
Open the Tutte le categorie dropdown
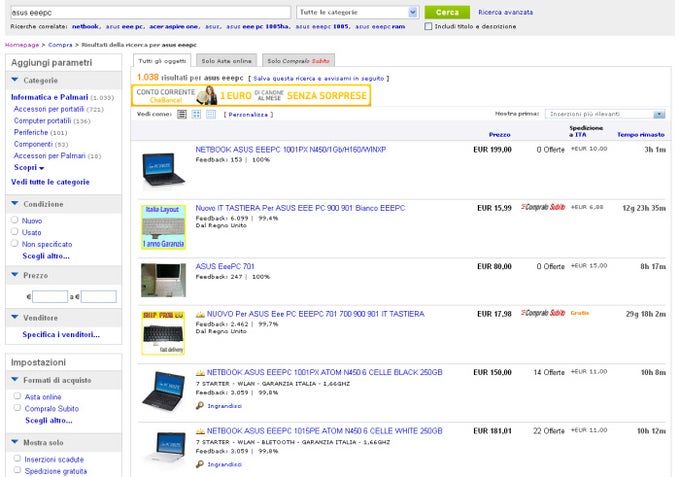[357, 12]
